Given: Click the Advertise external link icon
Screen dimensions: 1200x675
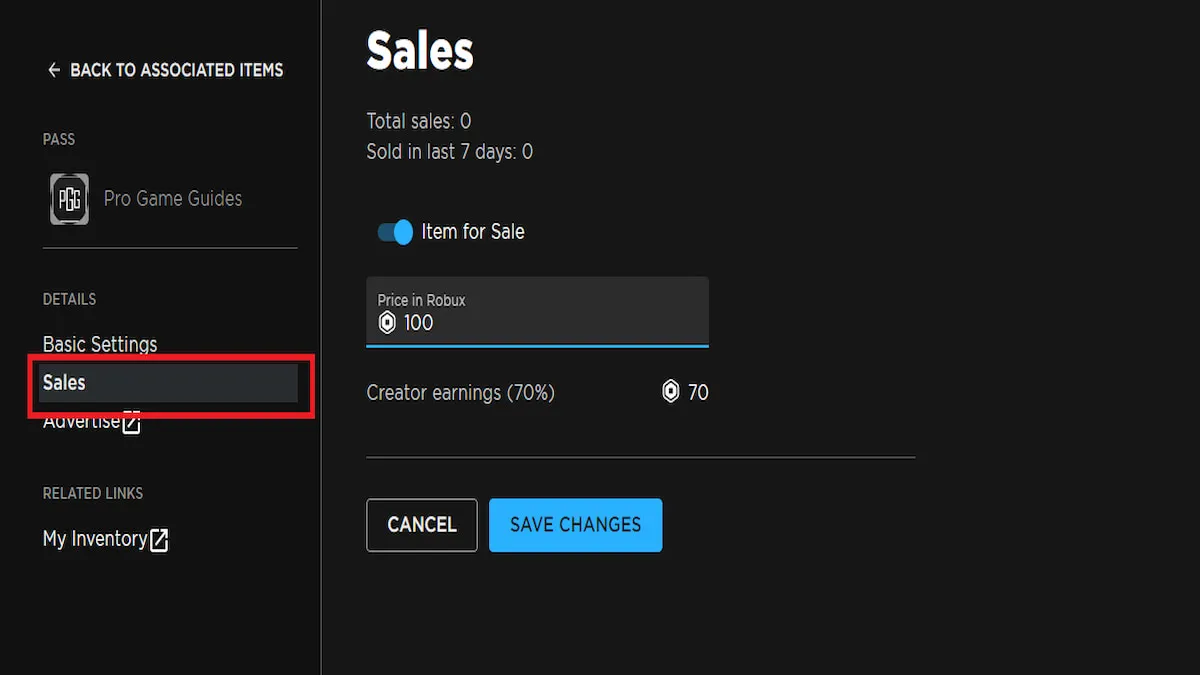Looking at the screenshot, I should [x=132, y=423].
